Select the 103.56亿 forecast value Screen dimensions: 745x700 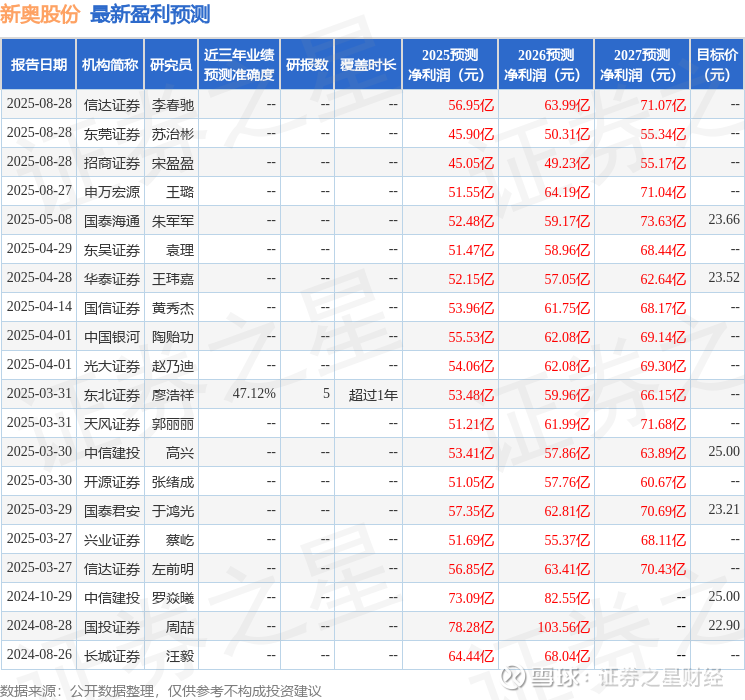click(x=564, y=627)
